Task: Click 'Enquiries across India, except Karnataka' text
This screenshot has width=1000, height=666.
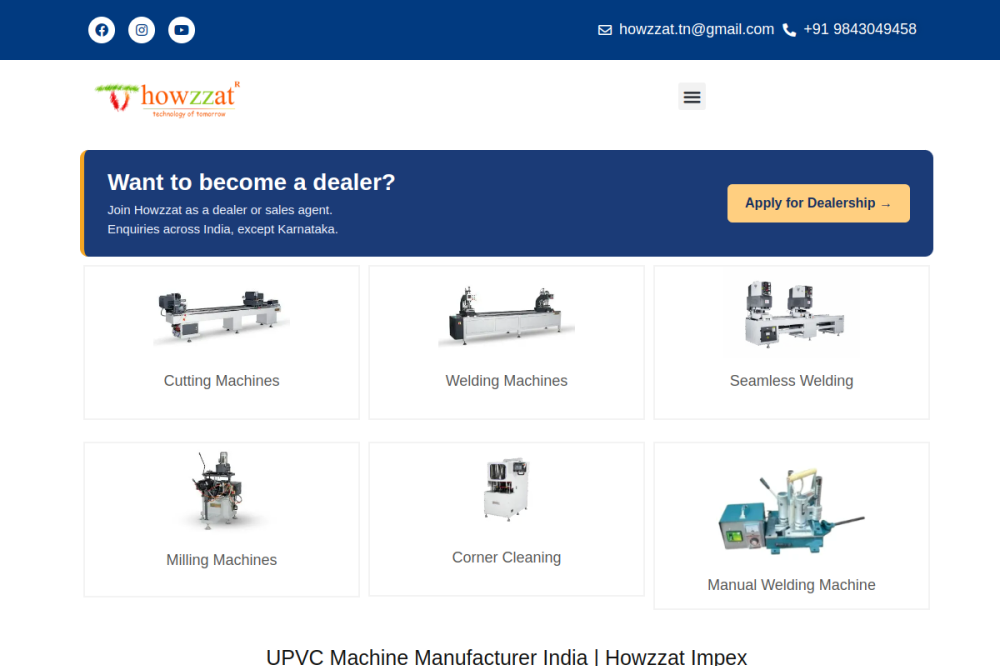Action: pyautogui.click(x=223, y=229)
